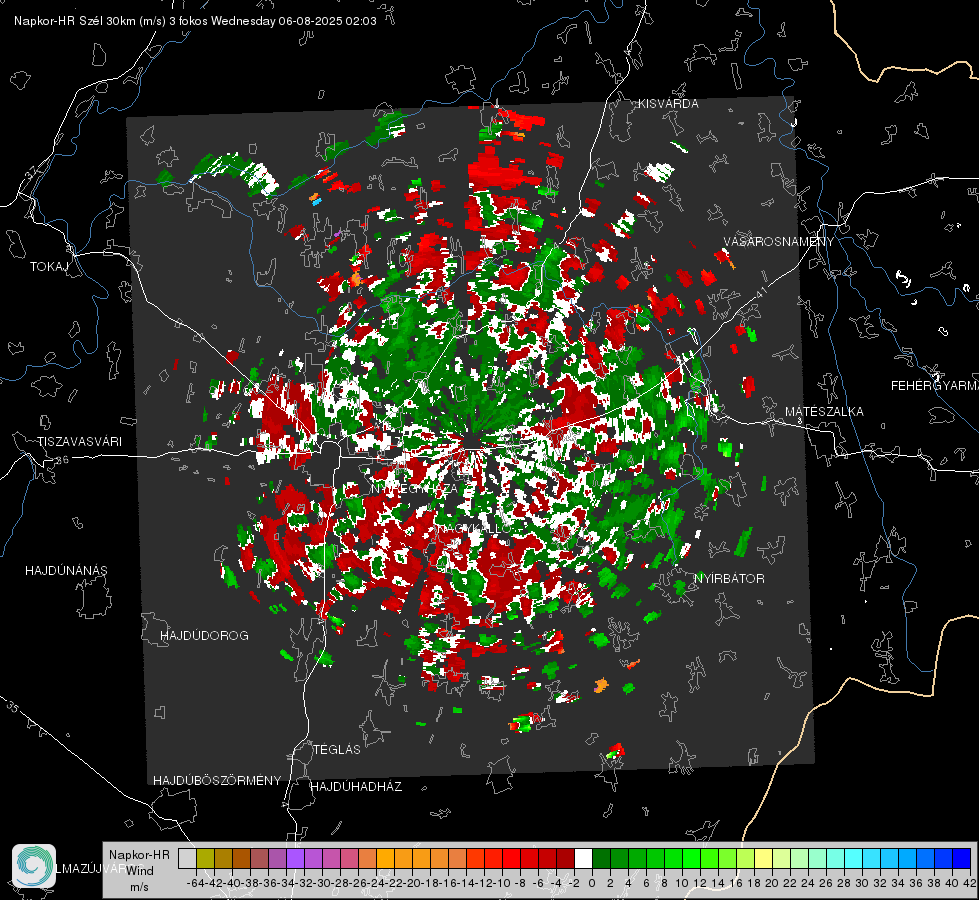Click the HAJDÚHADHÁZ city label
Image resolution: width=979 pixels, height=900 pixels.
356,787
